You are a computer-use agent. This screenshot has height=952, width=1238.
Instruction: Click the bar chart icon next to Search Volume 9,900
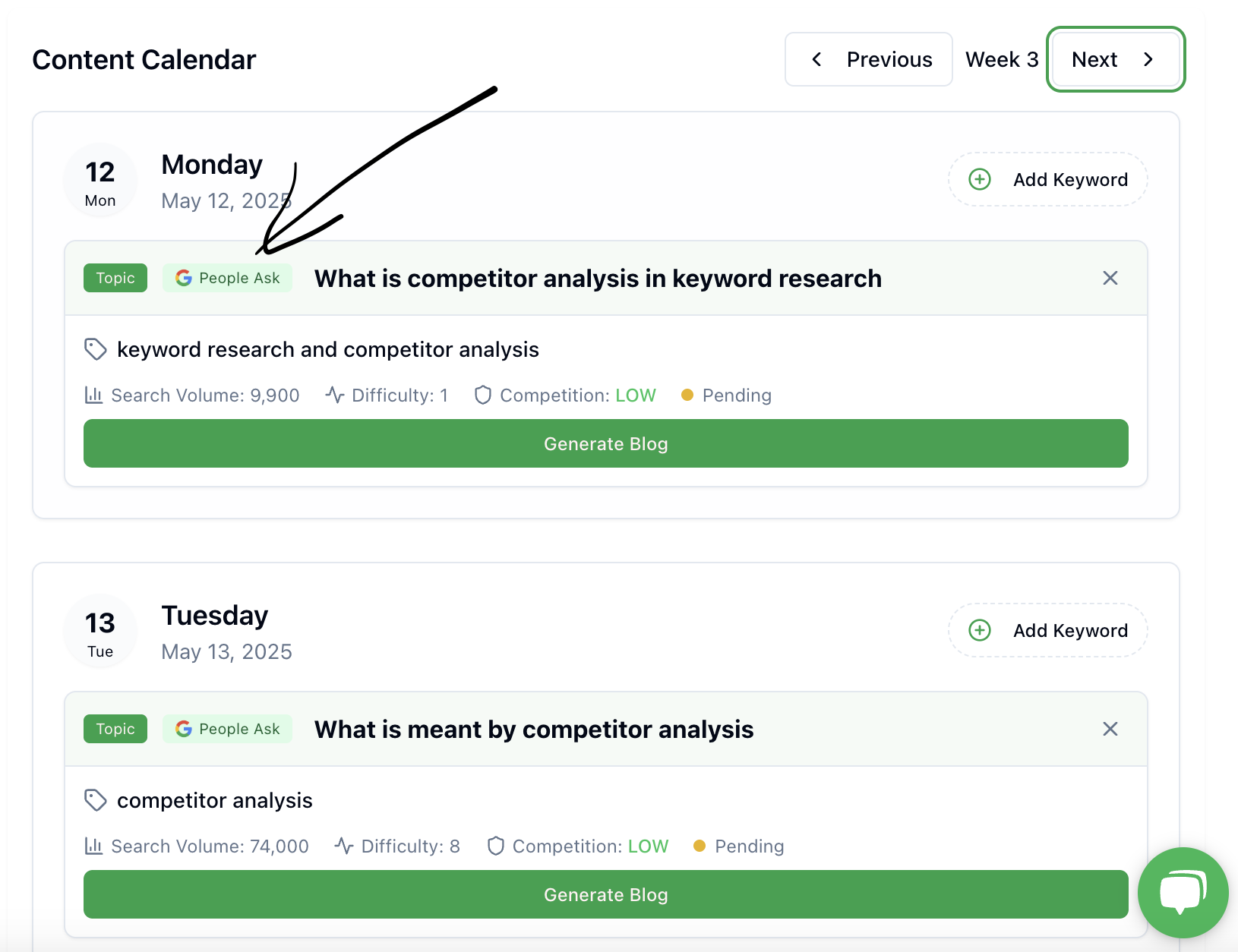93,395
